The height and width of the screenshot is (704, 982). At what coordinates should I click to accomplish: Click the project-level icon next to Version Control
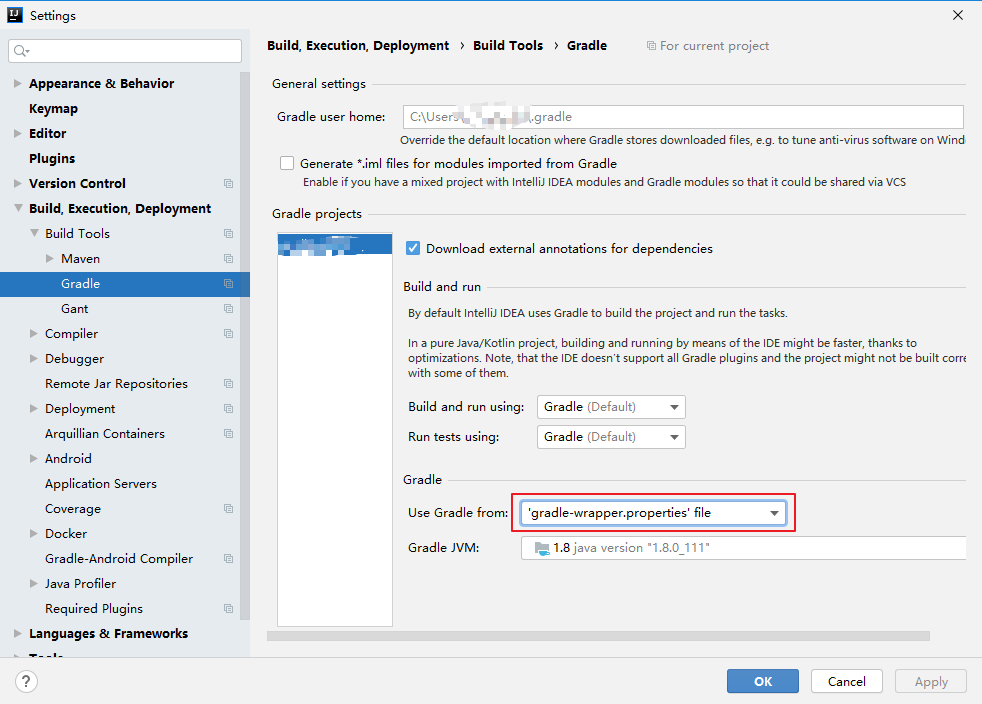(x=229, y=184)
